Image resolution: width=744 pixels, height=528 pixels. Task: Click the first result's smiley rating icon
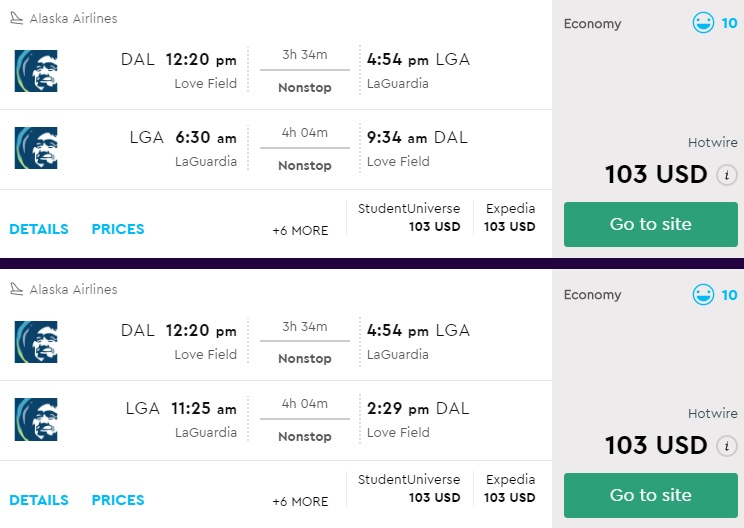704,23
